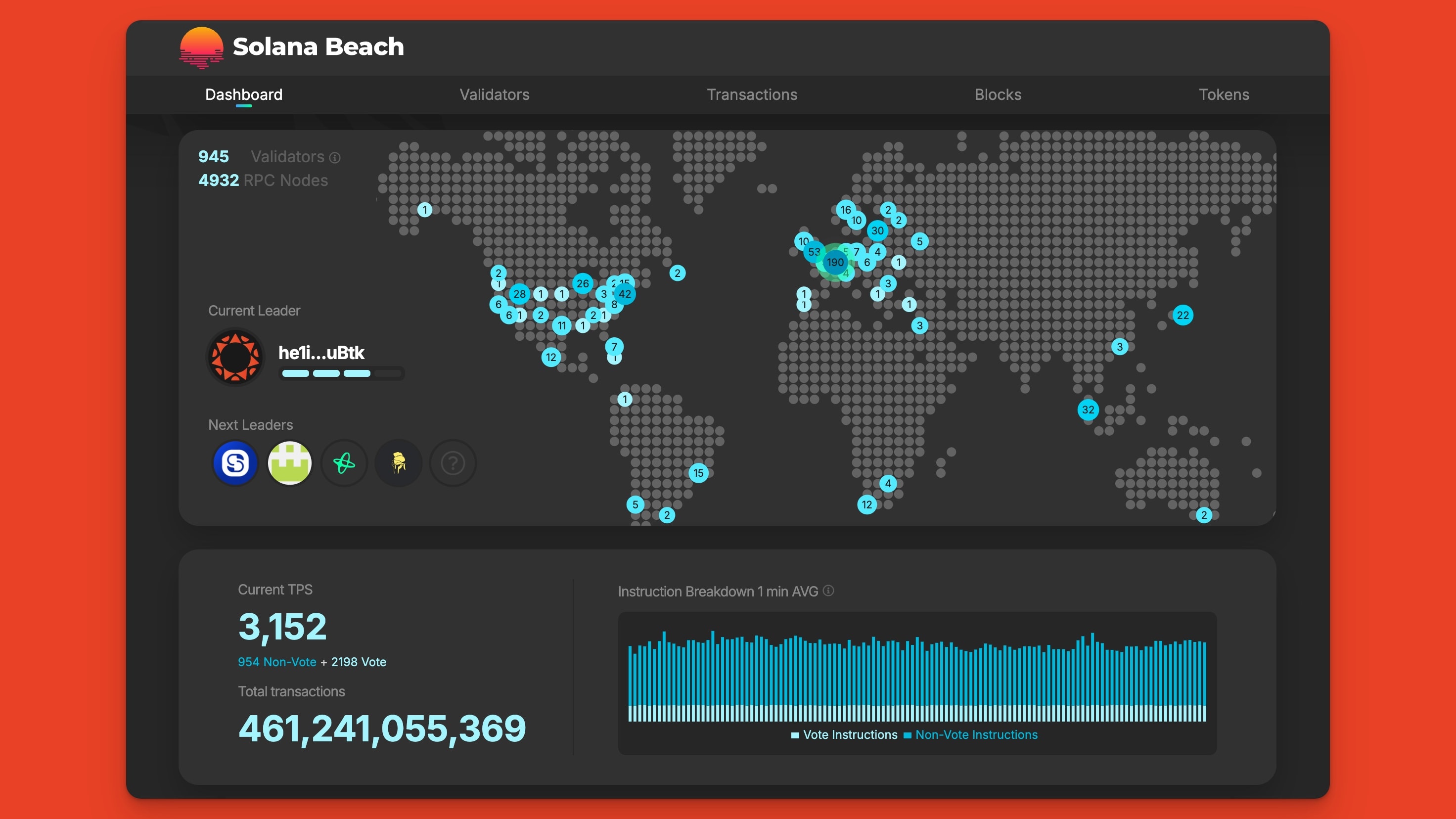The image size is (1456, 819).
Task: Click the unknown question mark leader icon
Action: 453,463
